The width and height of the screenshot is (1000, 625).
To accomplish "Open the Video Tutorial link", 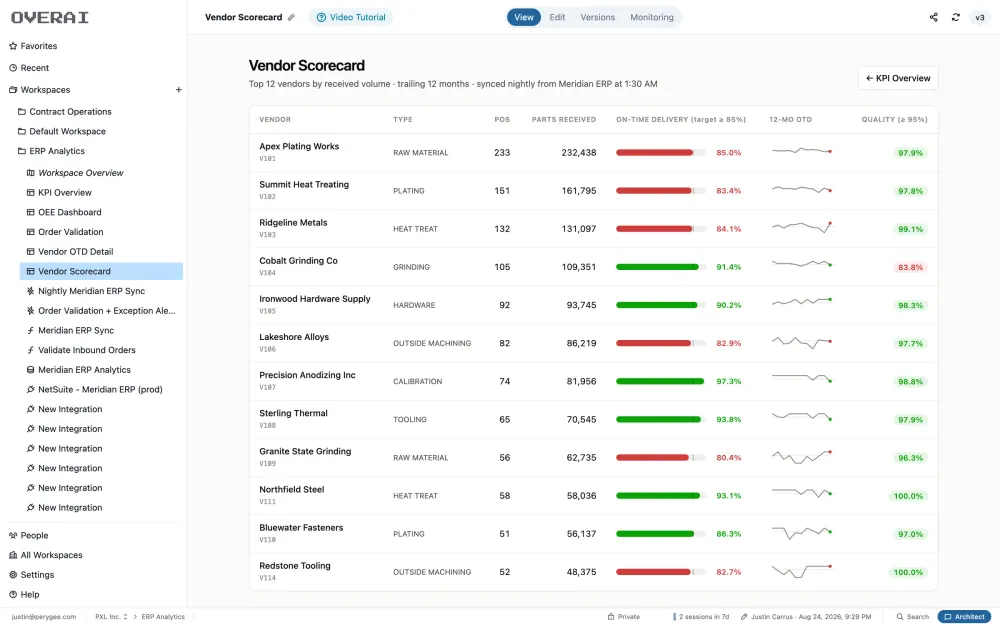I will tap(351, 17).
